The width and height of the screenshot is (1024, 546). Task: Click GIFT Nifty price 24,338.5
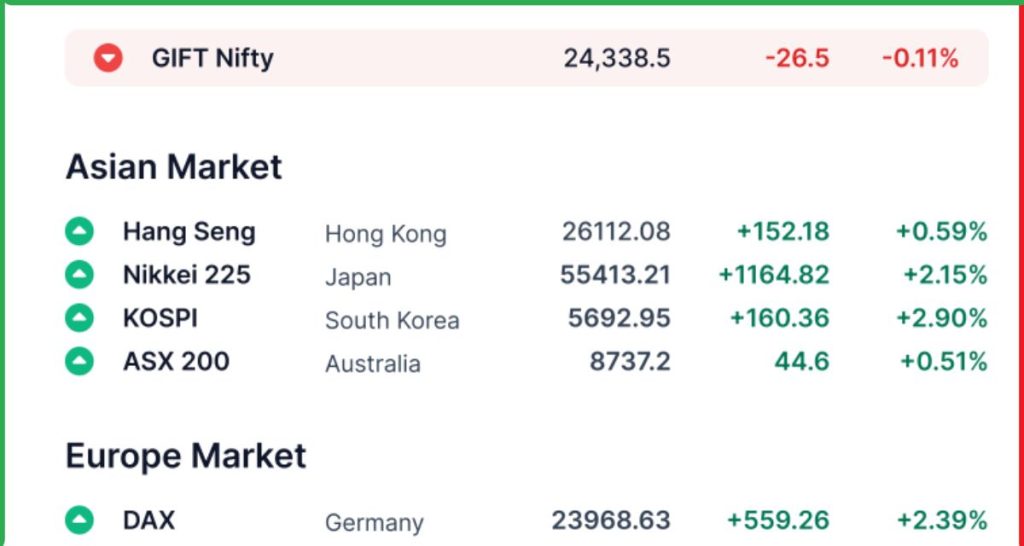pyautogui.click(x=617, y=59)
